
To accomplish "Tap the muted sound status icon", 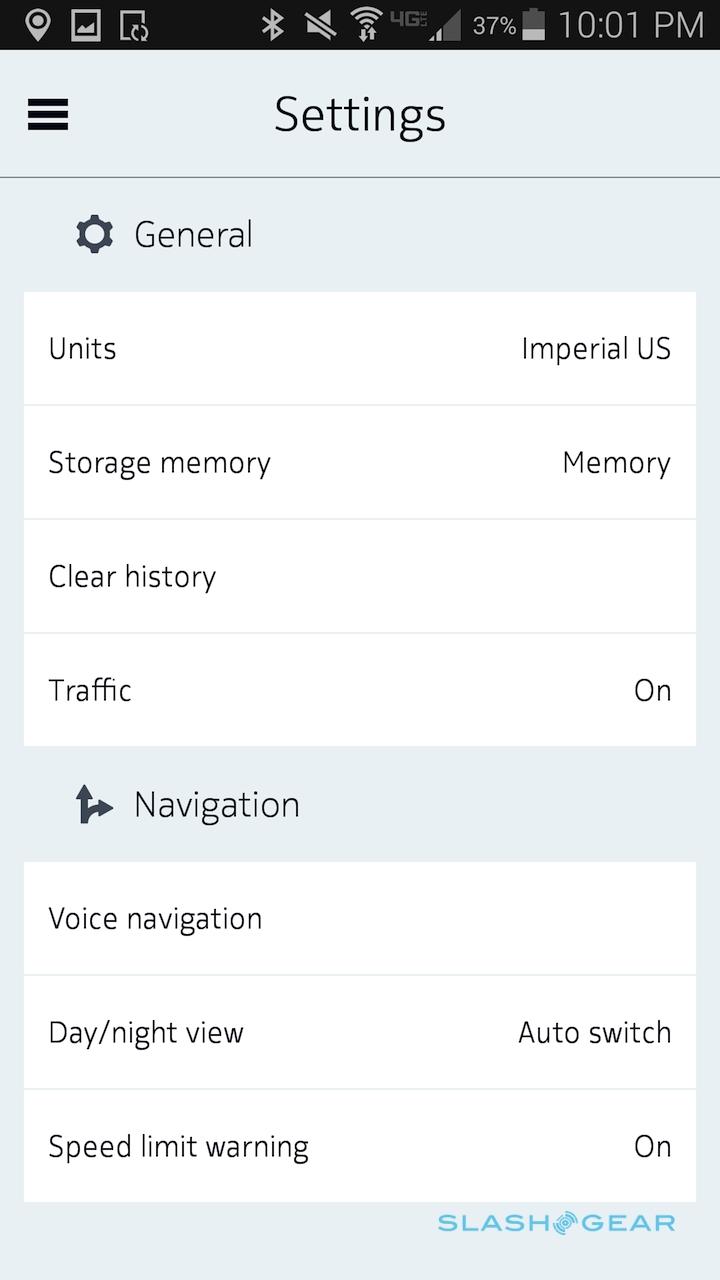I will coord(320,25).
